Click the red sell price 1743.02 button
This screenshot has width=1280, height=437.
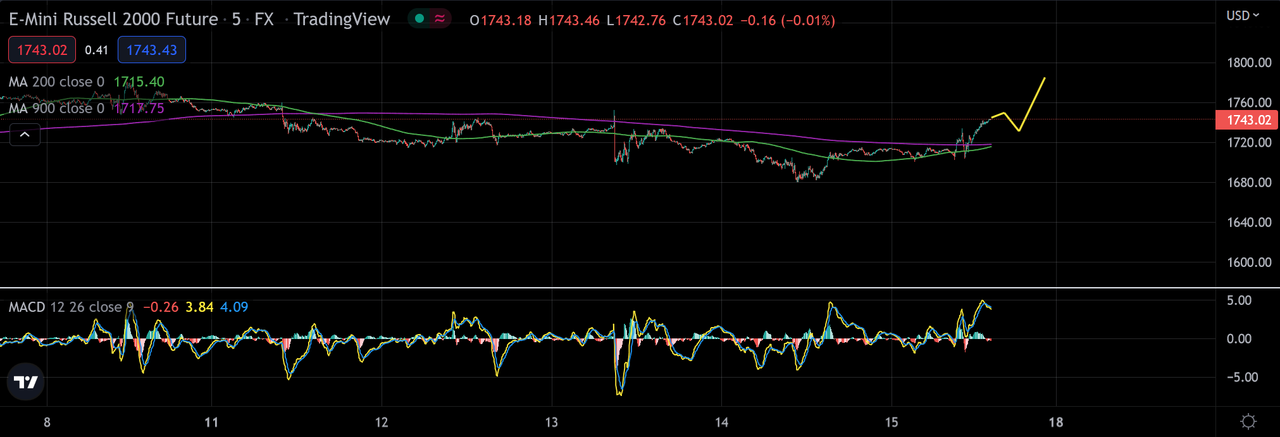click(x=42, y=49)
